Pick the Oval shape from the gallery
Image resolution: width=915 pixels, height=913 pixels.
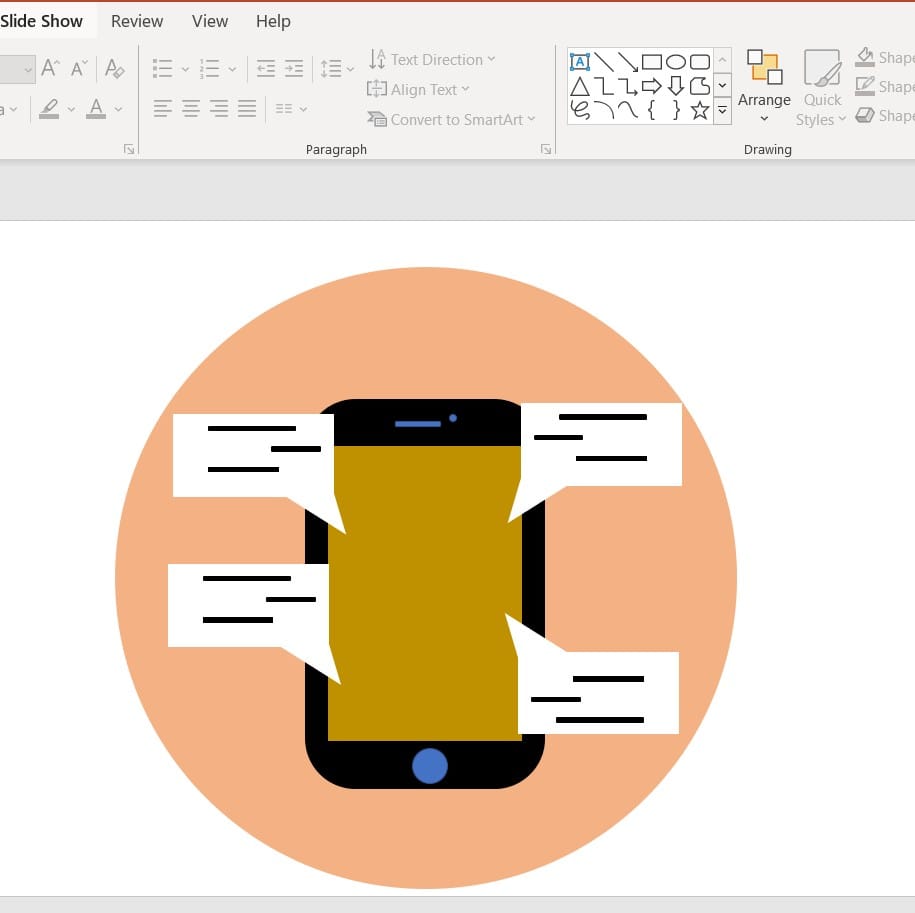coord(676,62)
